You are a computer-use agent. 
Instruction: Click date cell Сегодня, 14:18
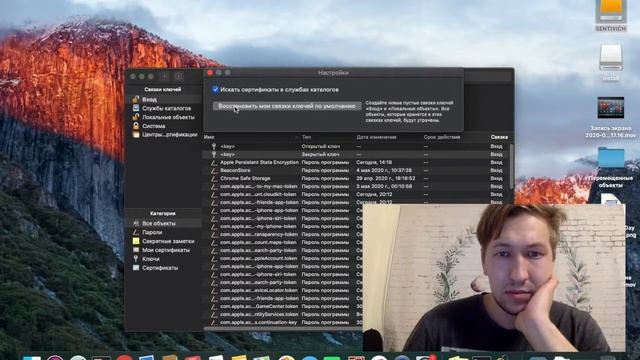click(x=374, y=162)
